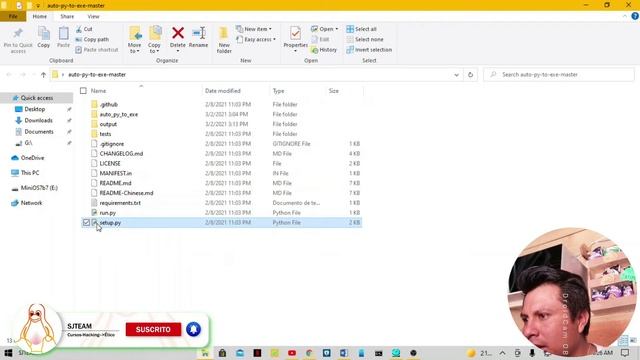Image resolution: width=640 pixels, height=360 pixels.
Task: Select the auto_py_to_exe folder
Action: tap(119, 114)
